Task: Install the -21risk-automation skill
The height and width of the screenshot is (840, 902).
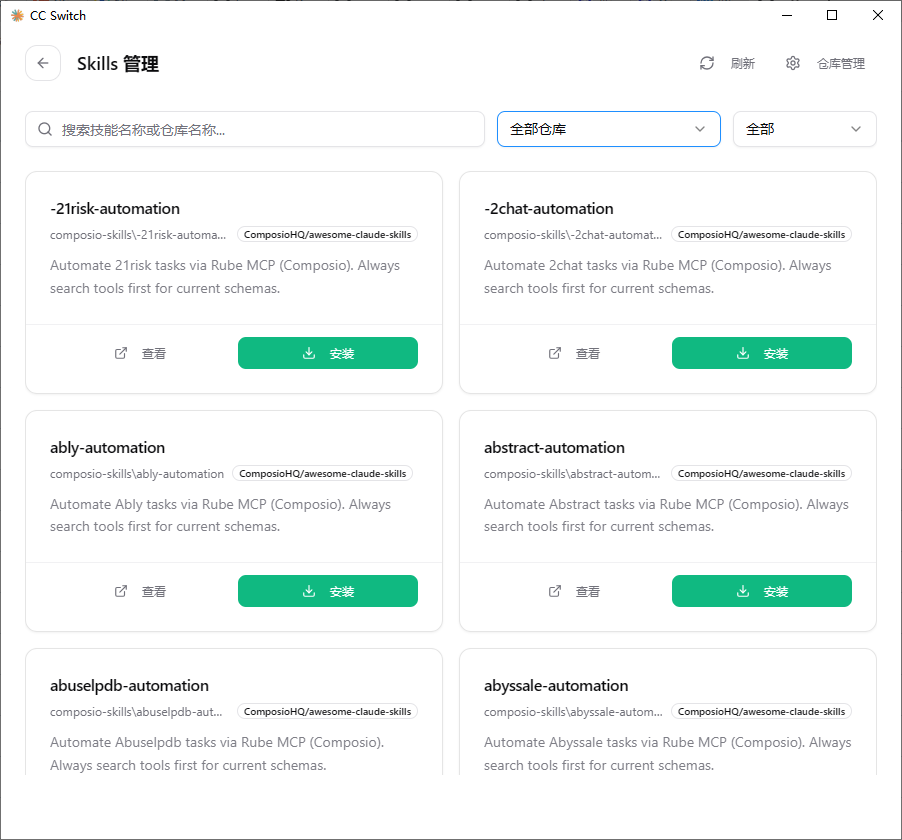Action: pyautogui.click(x=327, y=353)
